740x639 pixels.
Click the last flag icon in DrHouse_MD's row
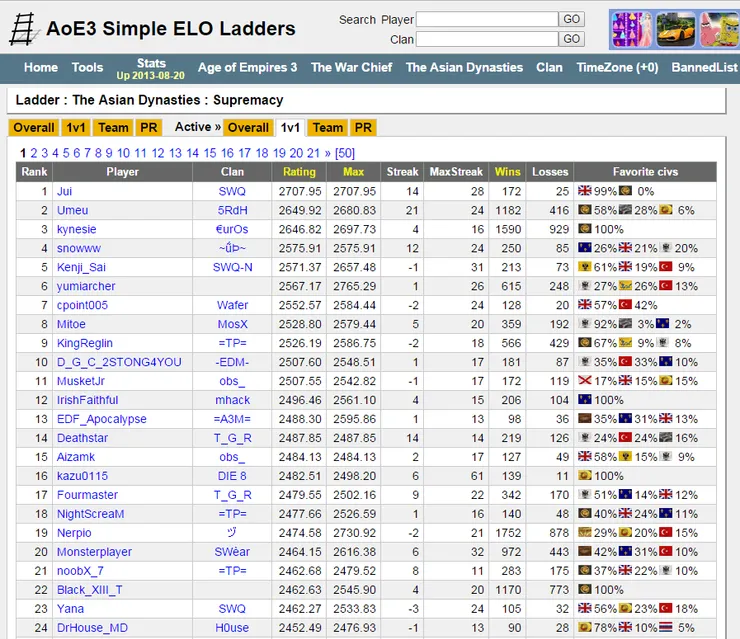pyautogui.click(x=666, y=627)
